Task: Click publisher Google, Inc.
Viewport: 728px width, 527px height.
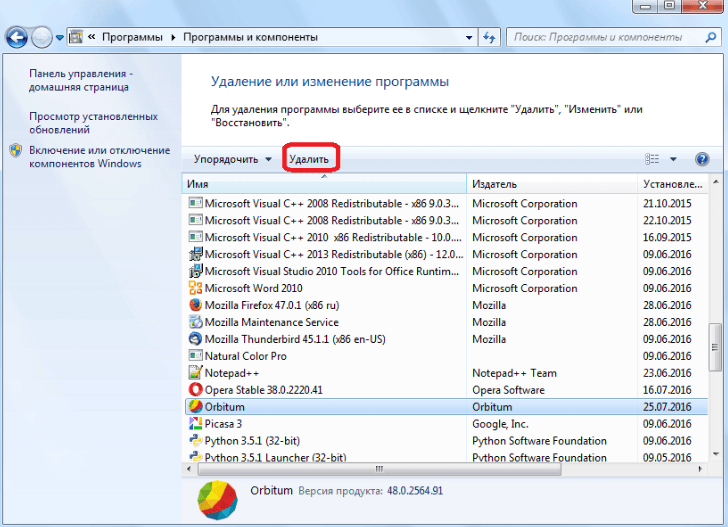Action: [500, 424]
